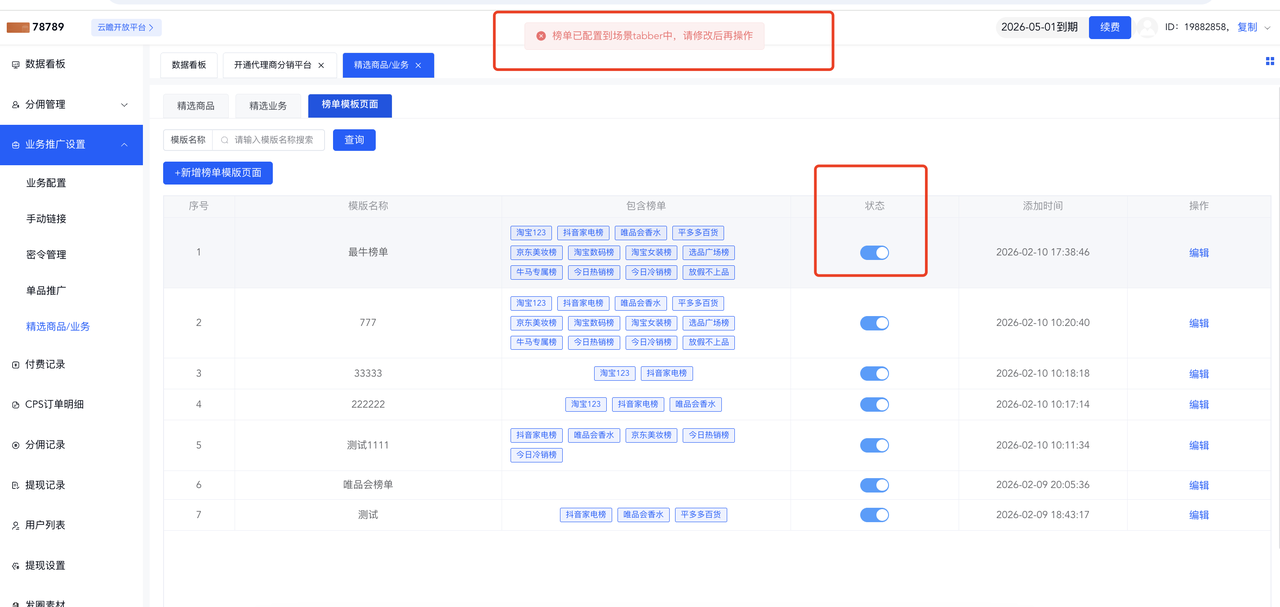Viewport: 1280px width, 607px height.
Task: Open account dropdown arrow beside 复制
Action: [1267, 28]
